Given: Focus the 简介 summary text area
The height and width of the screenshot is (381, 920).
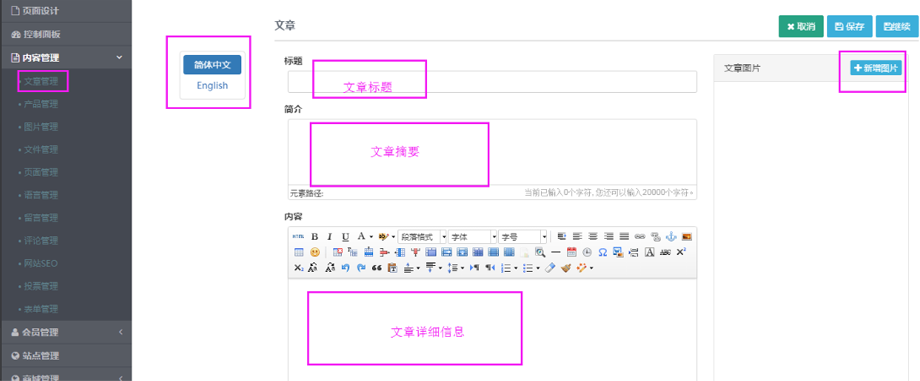Looking at the screenshot, I should click(492, 153).
